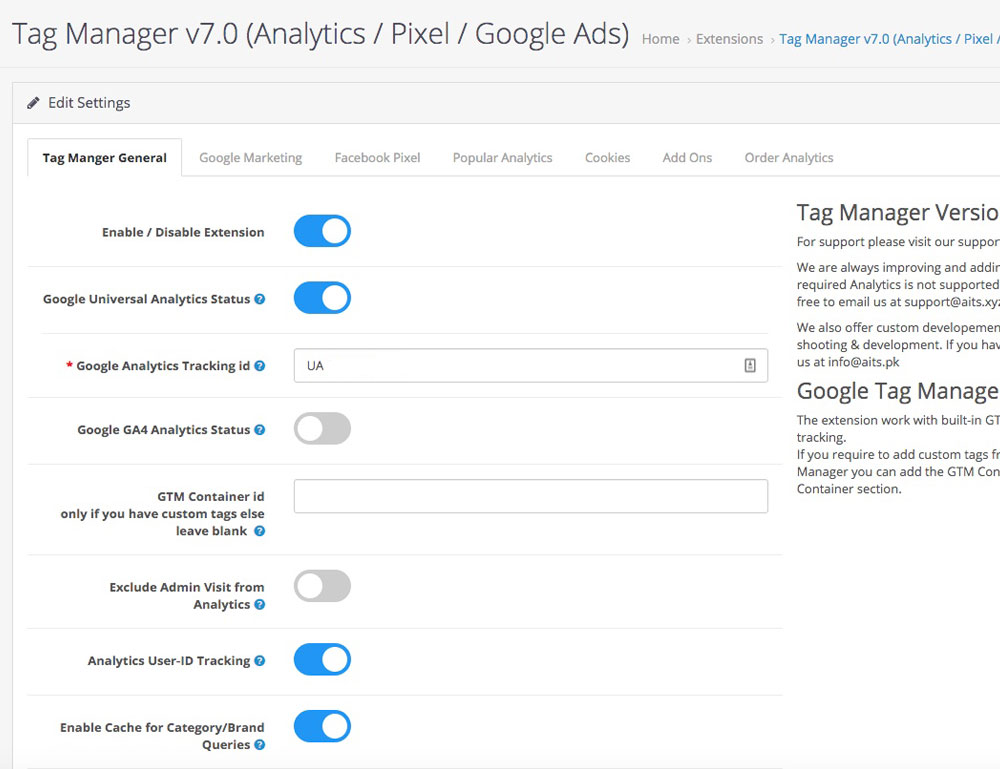Image resolution: width=1000 pixels, height=769 pixels.
Task: Go to Home breadcrumb link
Action: point(660,39)
